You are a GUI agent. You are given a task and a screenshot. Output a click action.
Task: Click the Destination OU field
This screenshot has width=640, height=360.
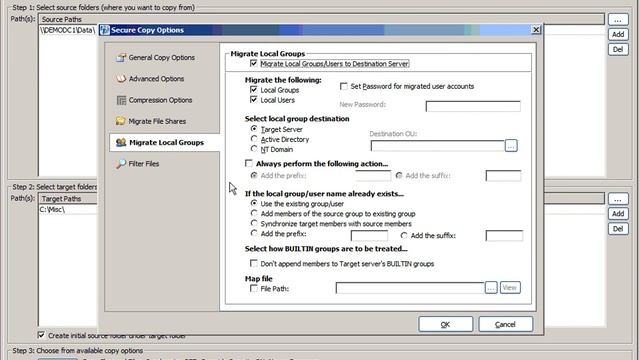tap(438, 146)
